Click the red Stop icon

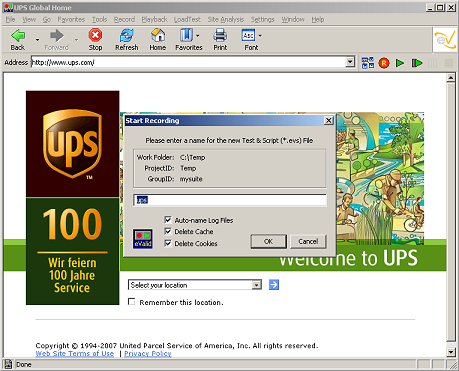[95, 35]
